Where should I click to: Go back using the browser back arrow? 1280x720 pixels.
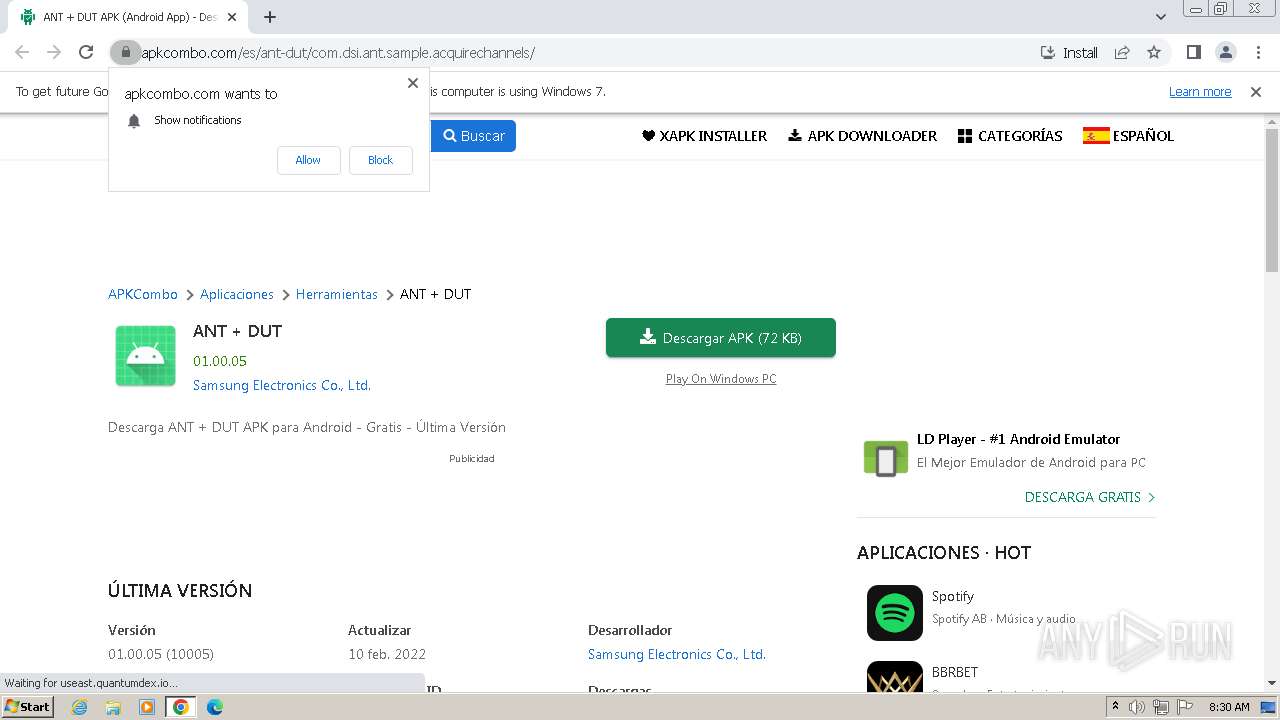tap(22, 52)
